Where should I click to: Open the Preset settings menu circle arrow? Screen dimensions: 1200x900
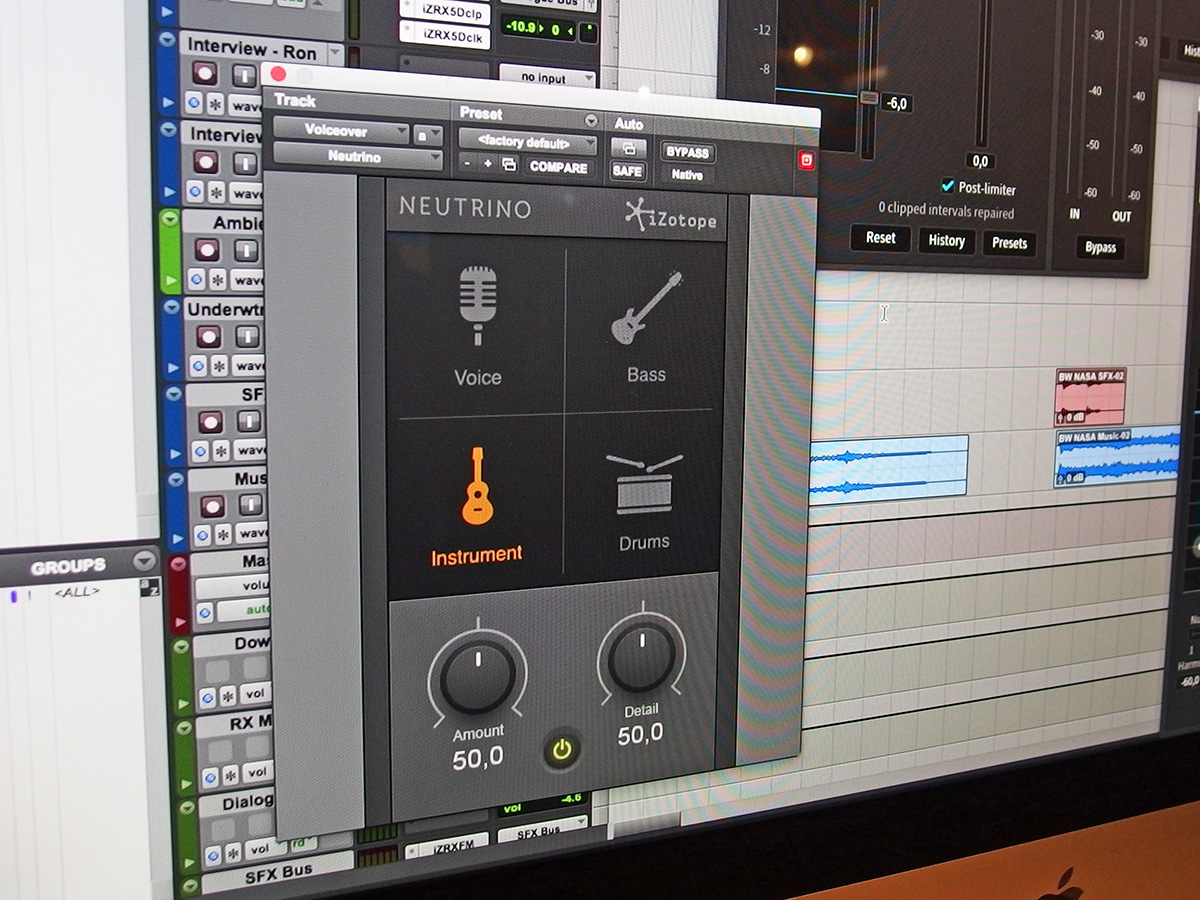coord(590,120)
